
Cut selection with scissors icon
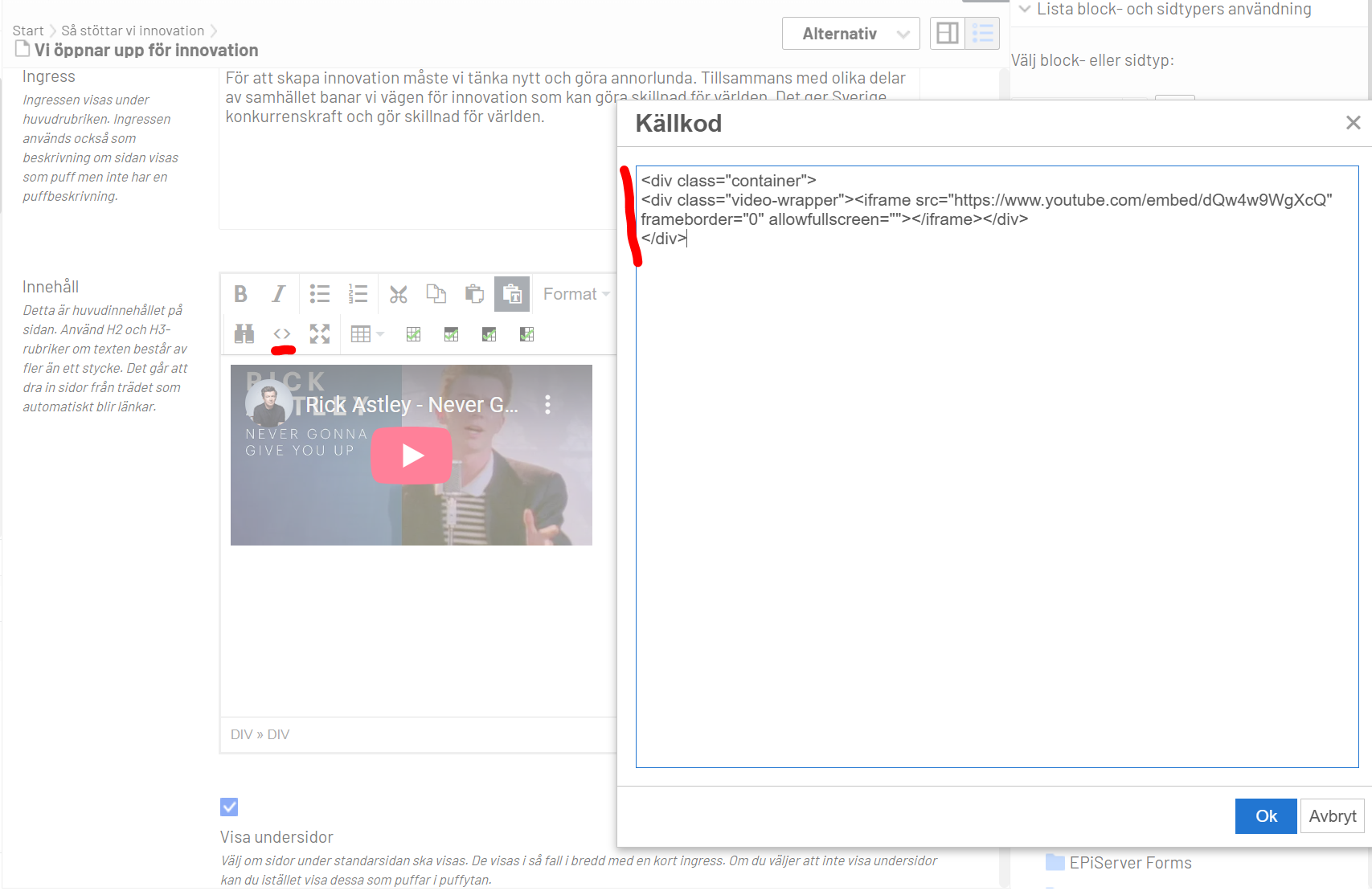click(398, 294)
